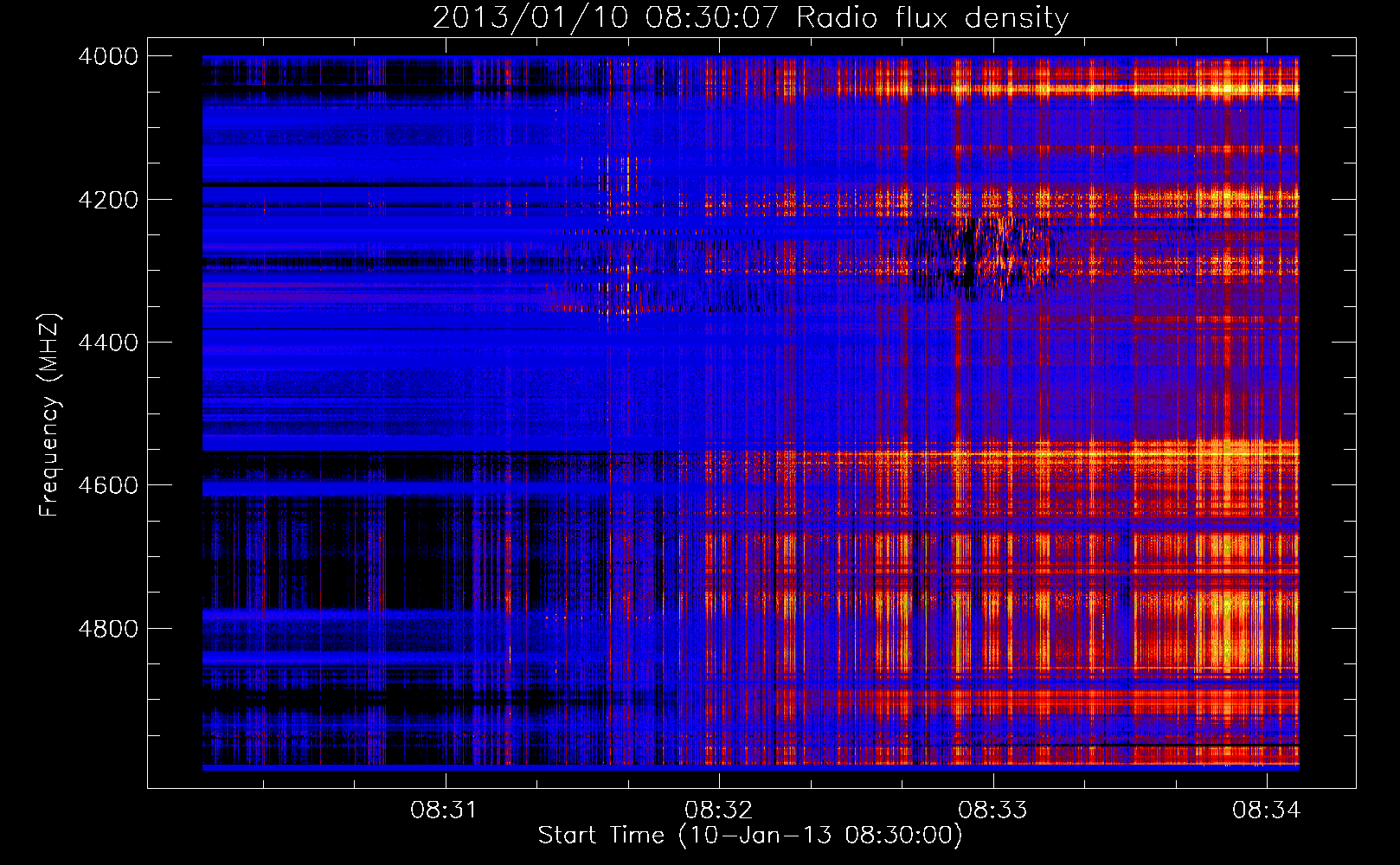Screen dimensions: 1400x865
Task: Click the Y-axis tick label 4800
Action: point(108,629)
